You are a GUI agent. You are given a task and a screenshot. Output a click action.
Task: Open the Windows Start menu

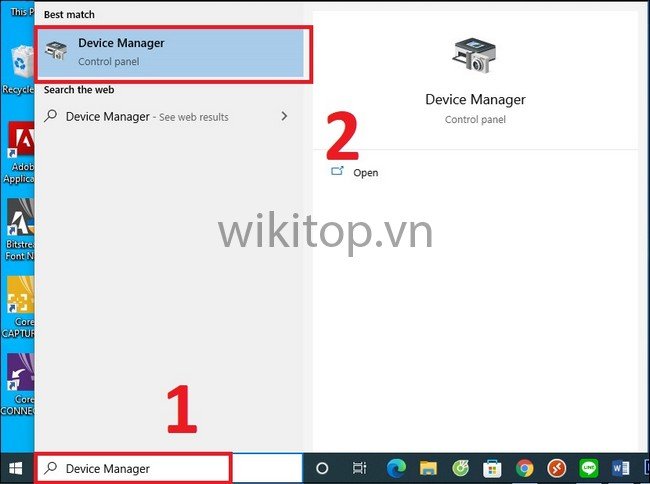click(16, 468)
